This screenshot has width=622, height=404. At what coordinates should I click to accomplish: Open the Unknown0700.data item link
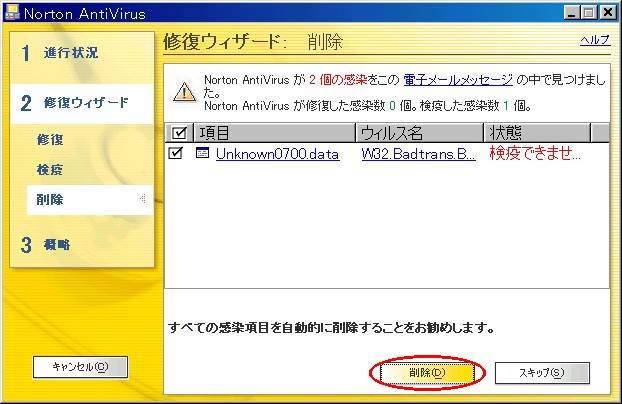277,154
